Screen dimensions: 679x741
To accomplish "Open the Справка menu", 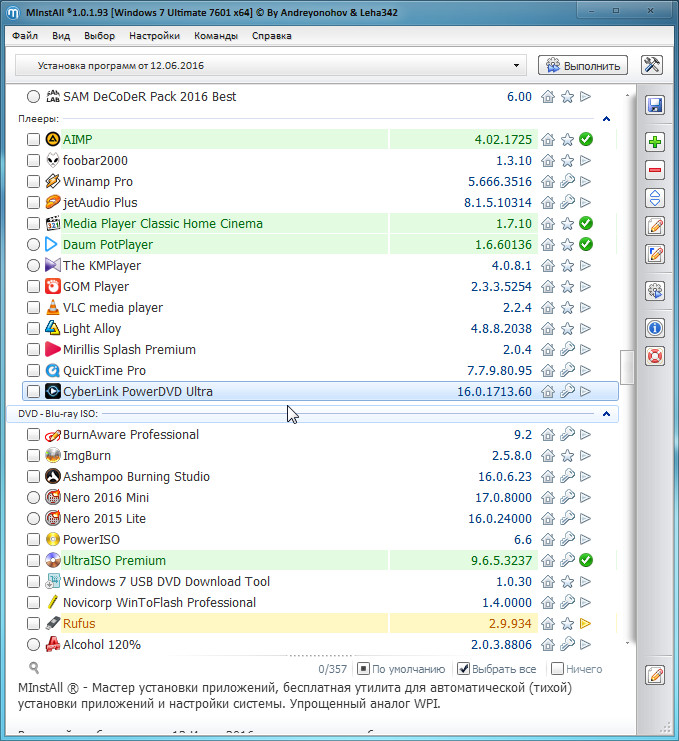I will (272, 36).
